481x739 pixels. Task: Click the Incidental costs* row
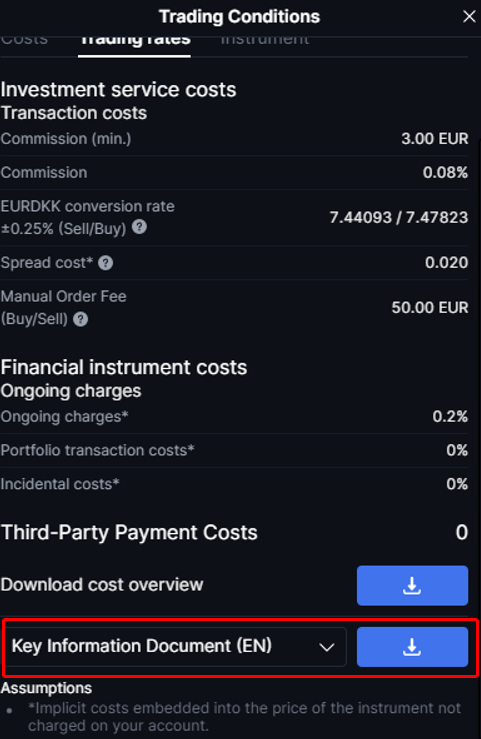coord(234,484)
